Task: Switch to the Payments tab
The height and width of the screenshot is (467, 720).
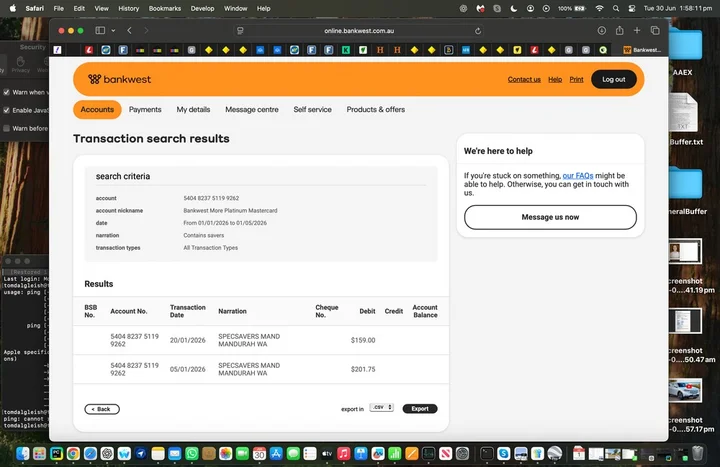Action: (145, 109)
